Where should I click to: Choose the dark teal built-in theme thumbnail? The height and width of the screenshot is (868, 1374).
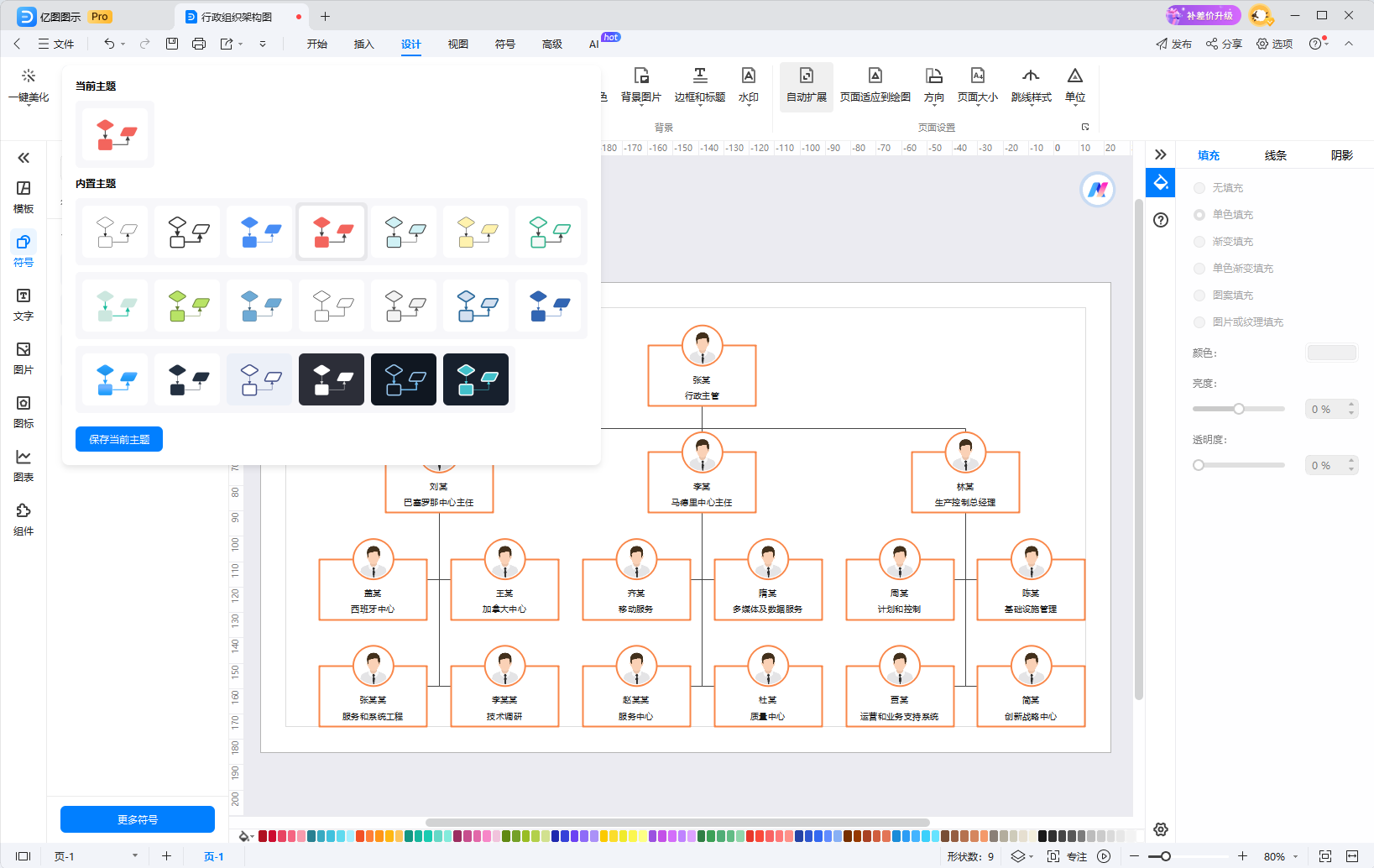476,379
